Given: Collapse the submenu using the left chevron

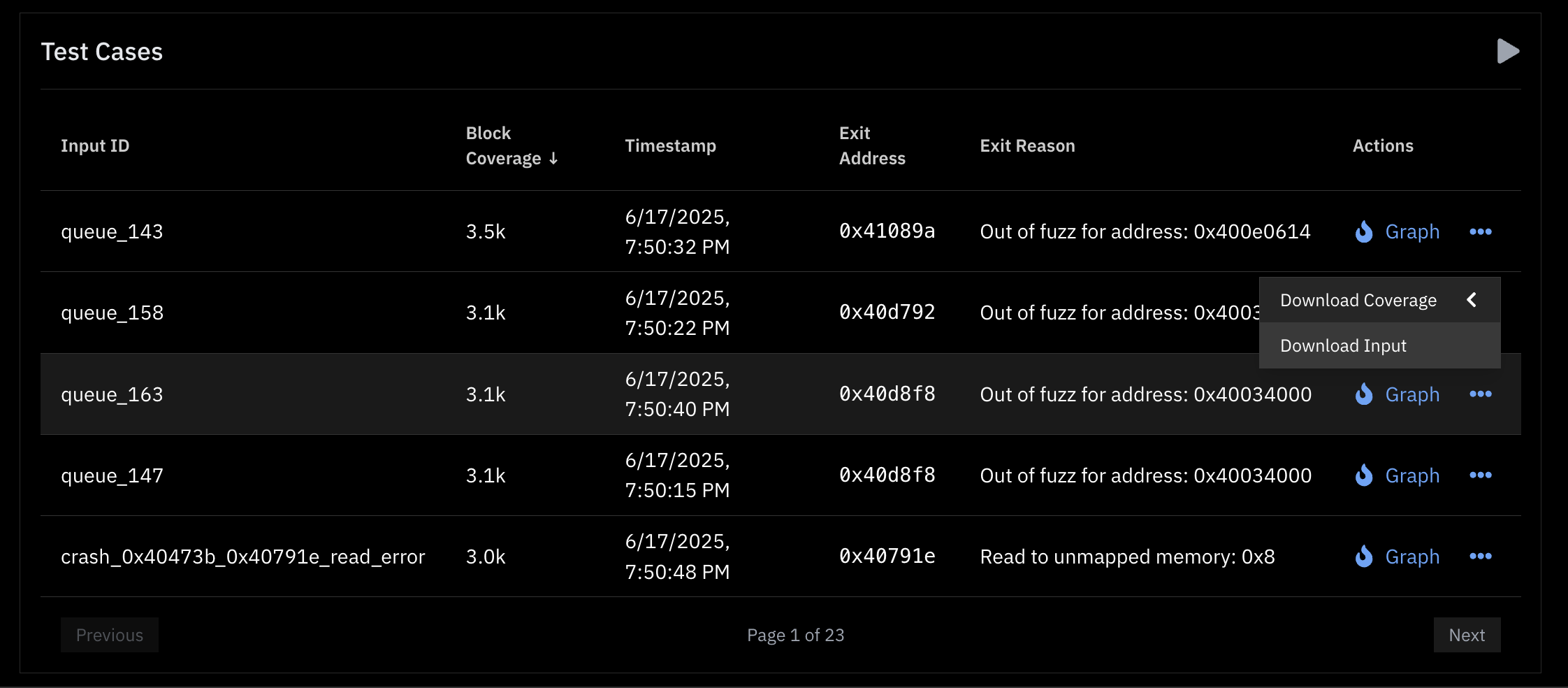Looking at the screenshot, I should [x=1473, y=299].
